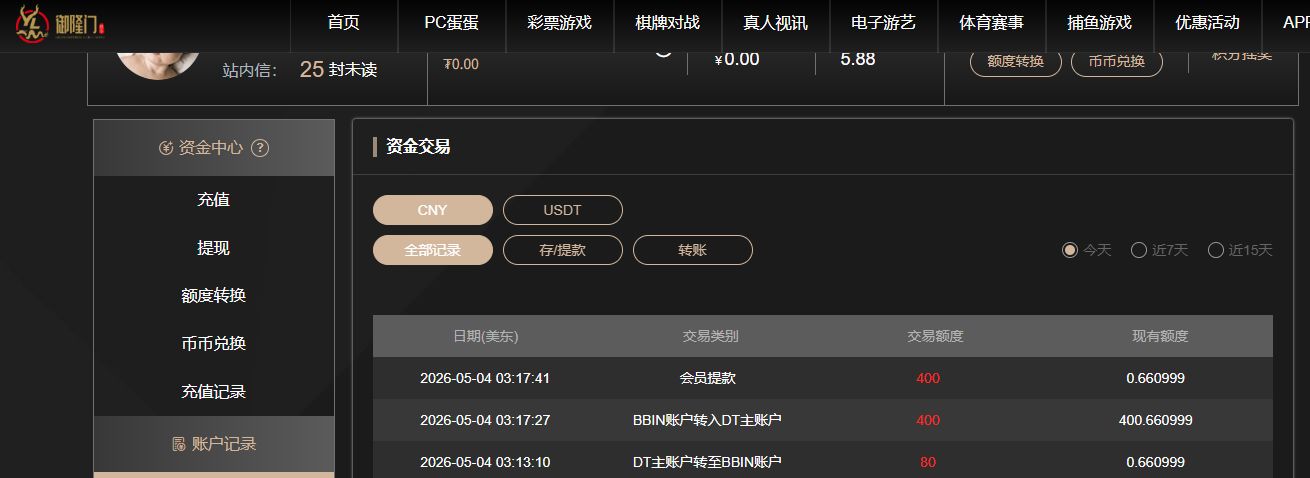This screenshot has width=1310, height=478.
Task: Click the date 2026-05-04 03:17:41
Action: (485, 379)
